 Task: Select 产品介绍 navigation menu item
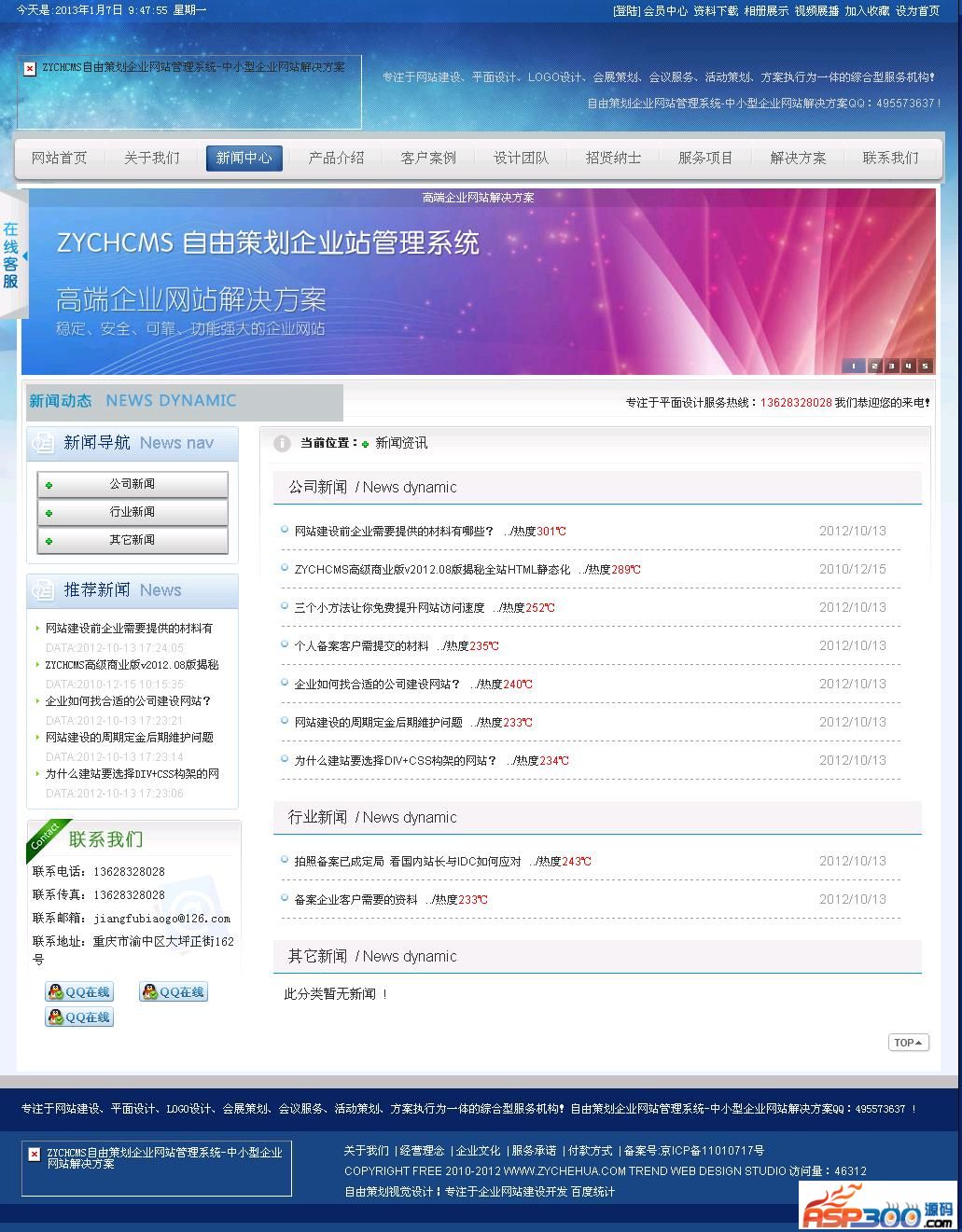(x=336, y=159)
